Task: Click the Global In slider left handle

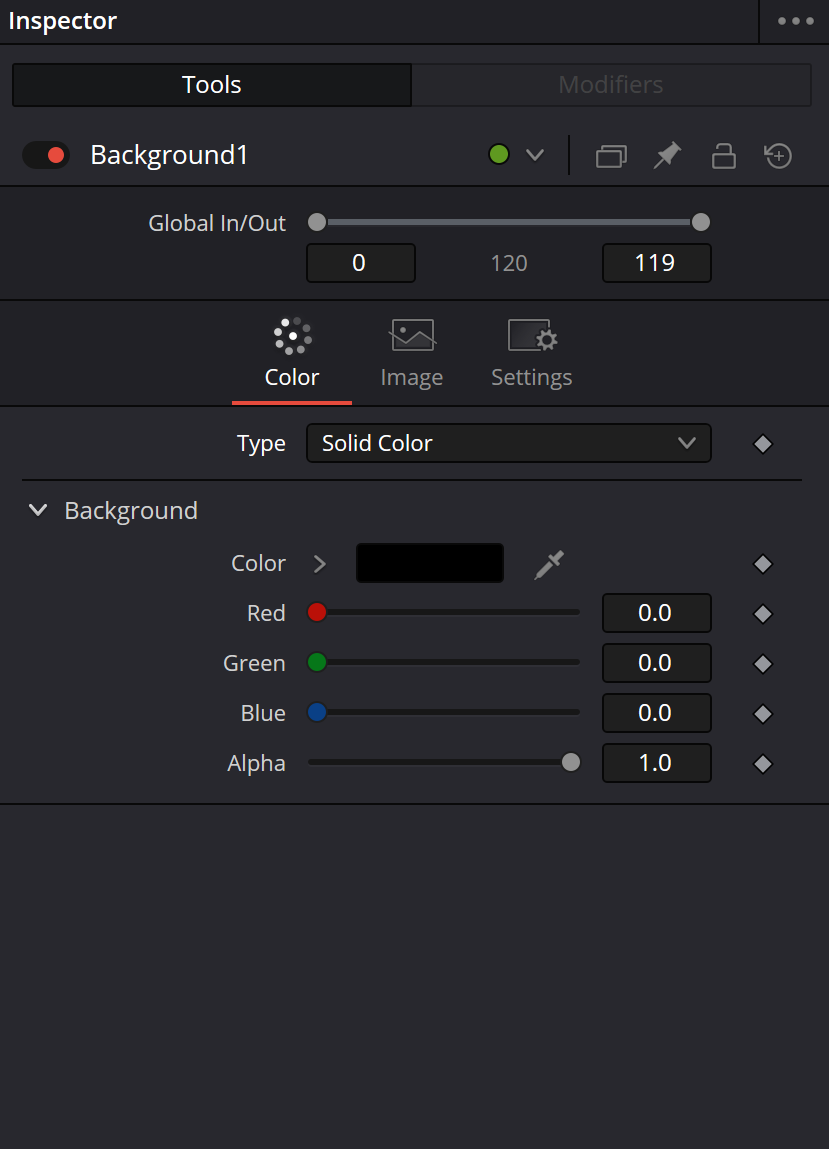Action: tap(317, 222)
